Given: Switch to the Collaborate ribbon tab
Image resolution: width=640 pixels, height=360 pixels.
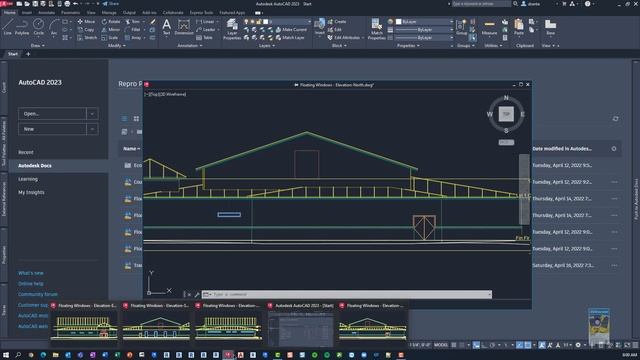Looking at the screenshot, I should [173, 13].
